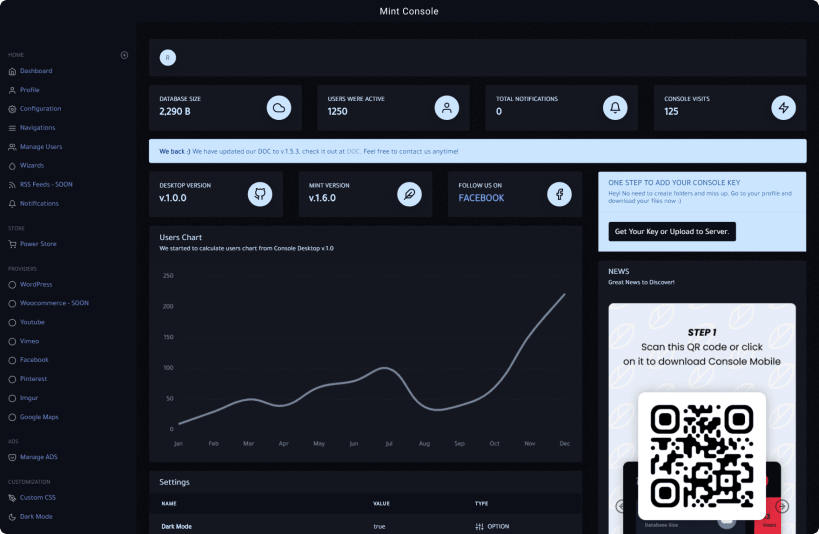The image size is (819, 534).
Task: Select Navigations in the sidebar
Action: [x=38, y=127]
